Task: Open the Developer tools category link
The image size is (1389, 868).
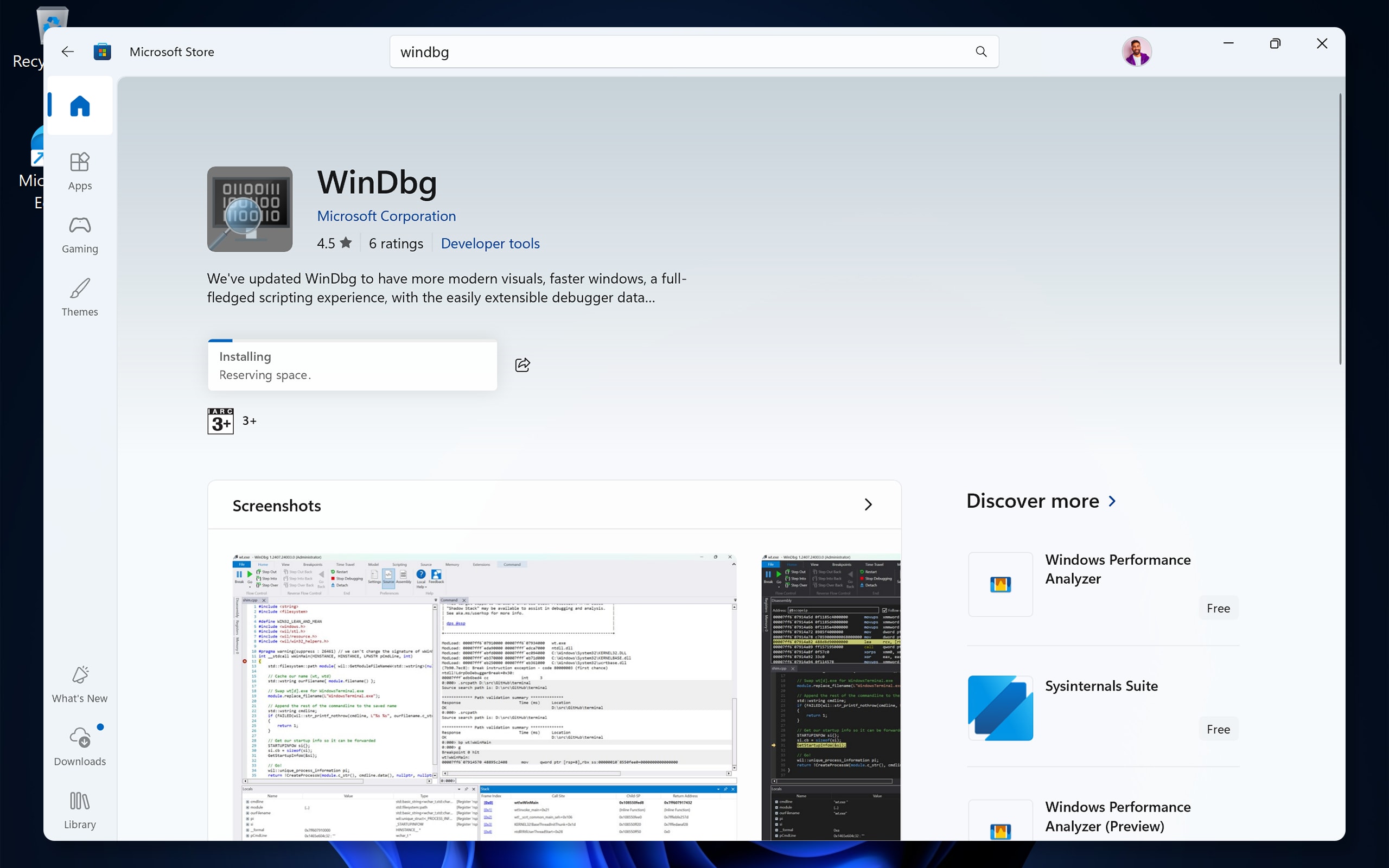Action: (x=490, y=244)
